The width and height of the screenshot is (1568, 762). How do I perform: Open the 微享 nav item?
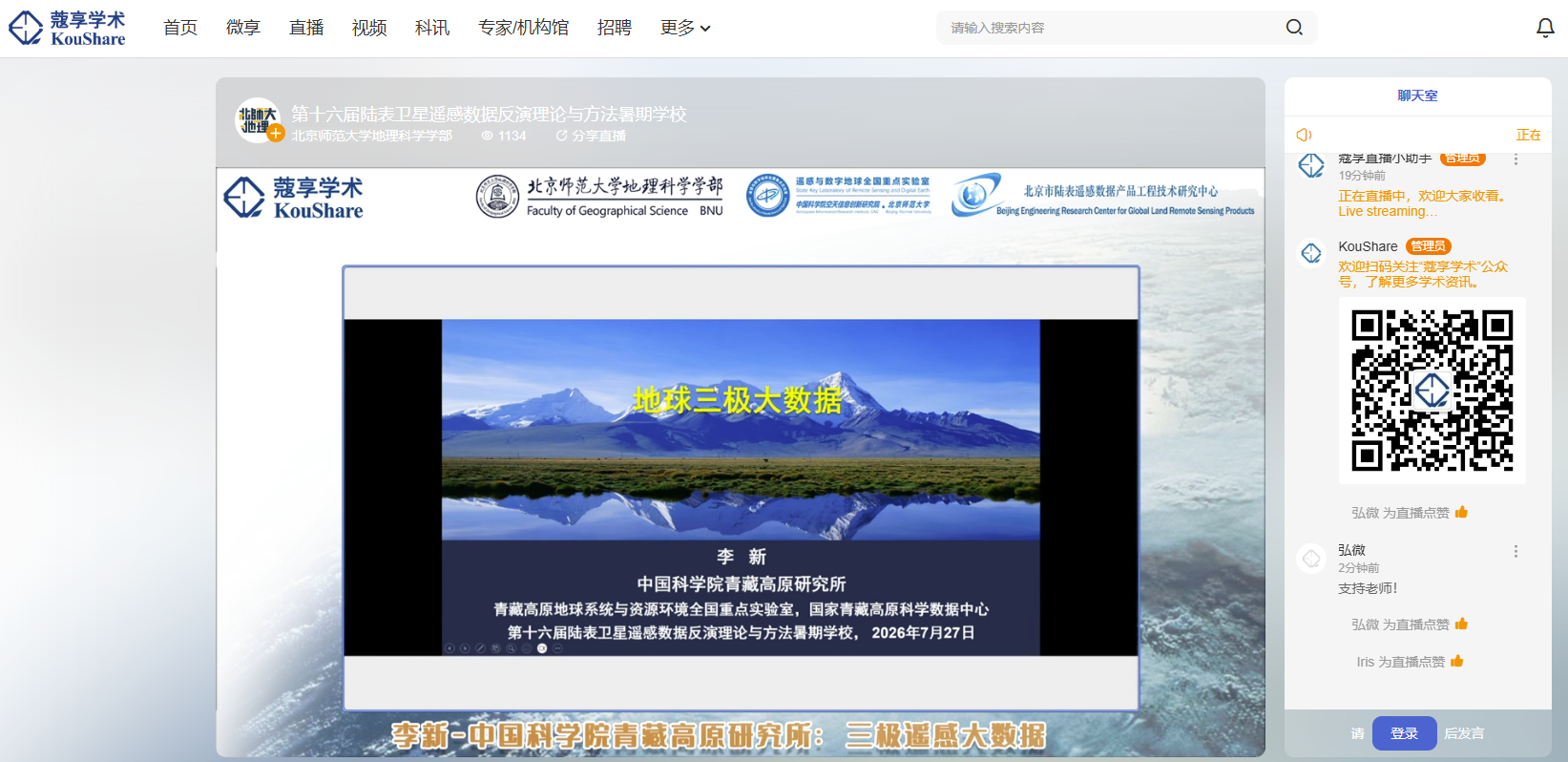click(x=243, y=28)
